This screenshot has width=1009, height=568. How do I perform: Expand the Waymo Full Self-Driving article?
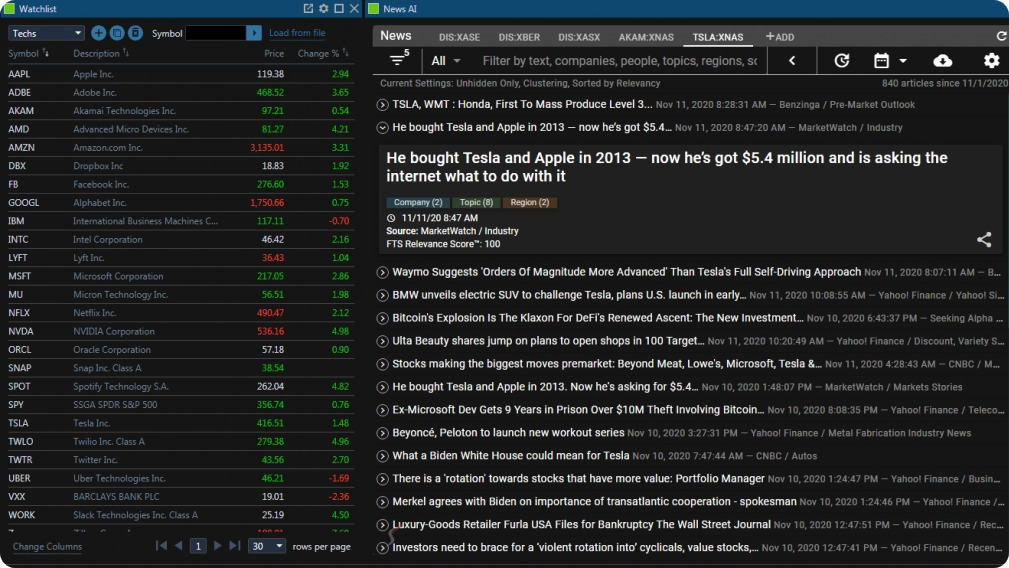[382, 272]
